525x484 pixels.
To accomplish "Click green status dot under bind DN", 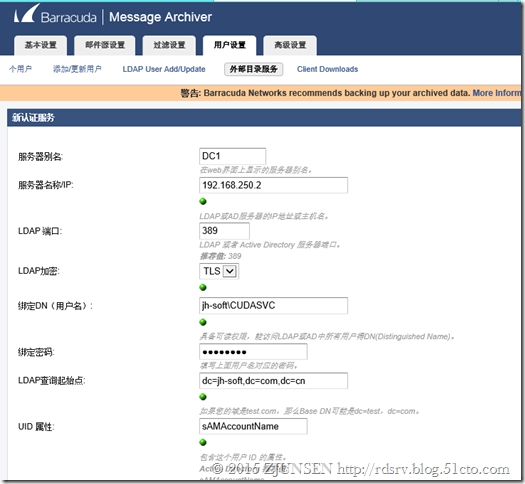I will pos(203,322).
